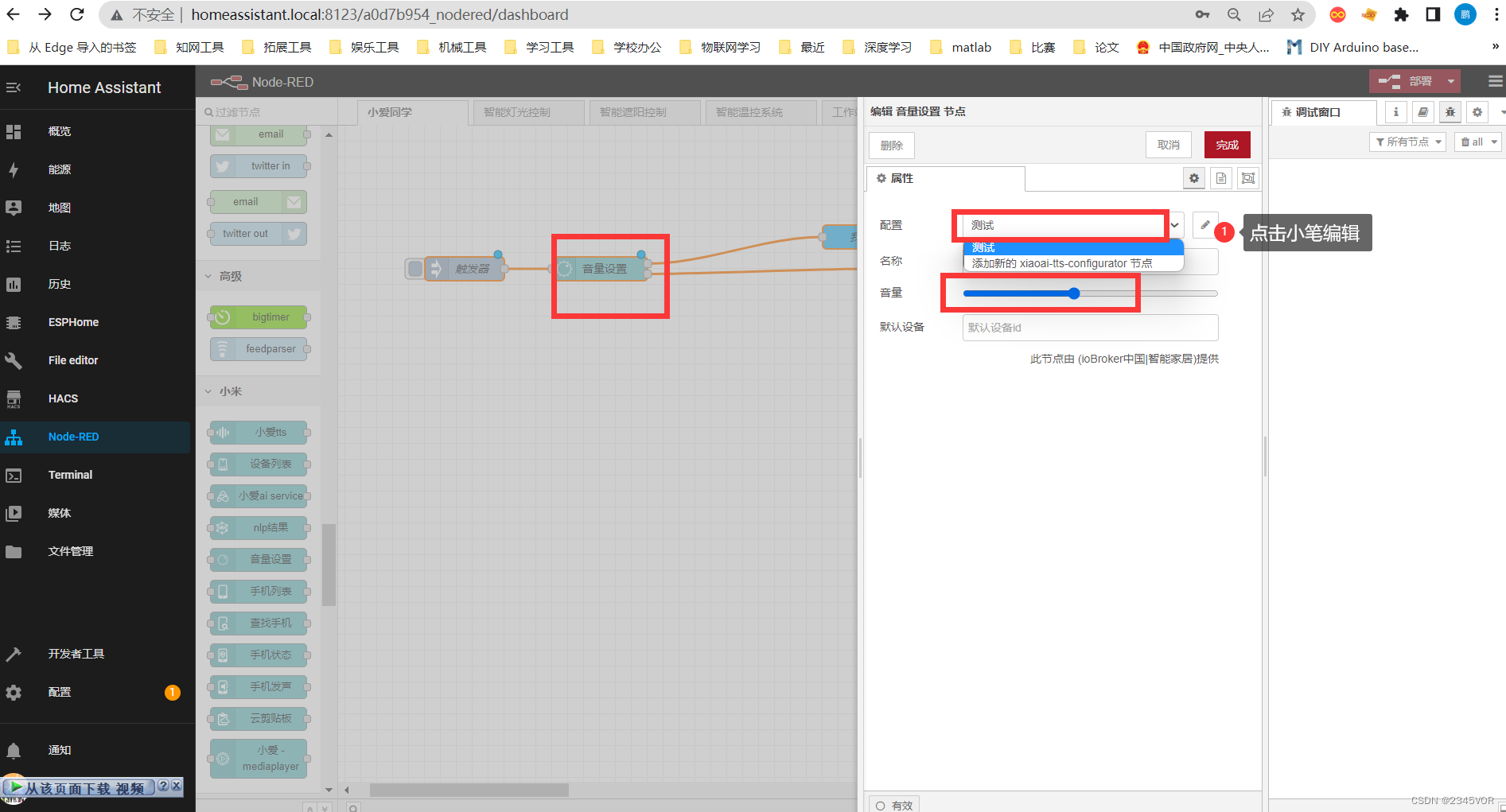Collapse the 高级 palette category

259,276
